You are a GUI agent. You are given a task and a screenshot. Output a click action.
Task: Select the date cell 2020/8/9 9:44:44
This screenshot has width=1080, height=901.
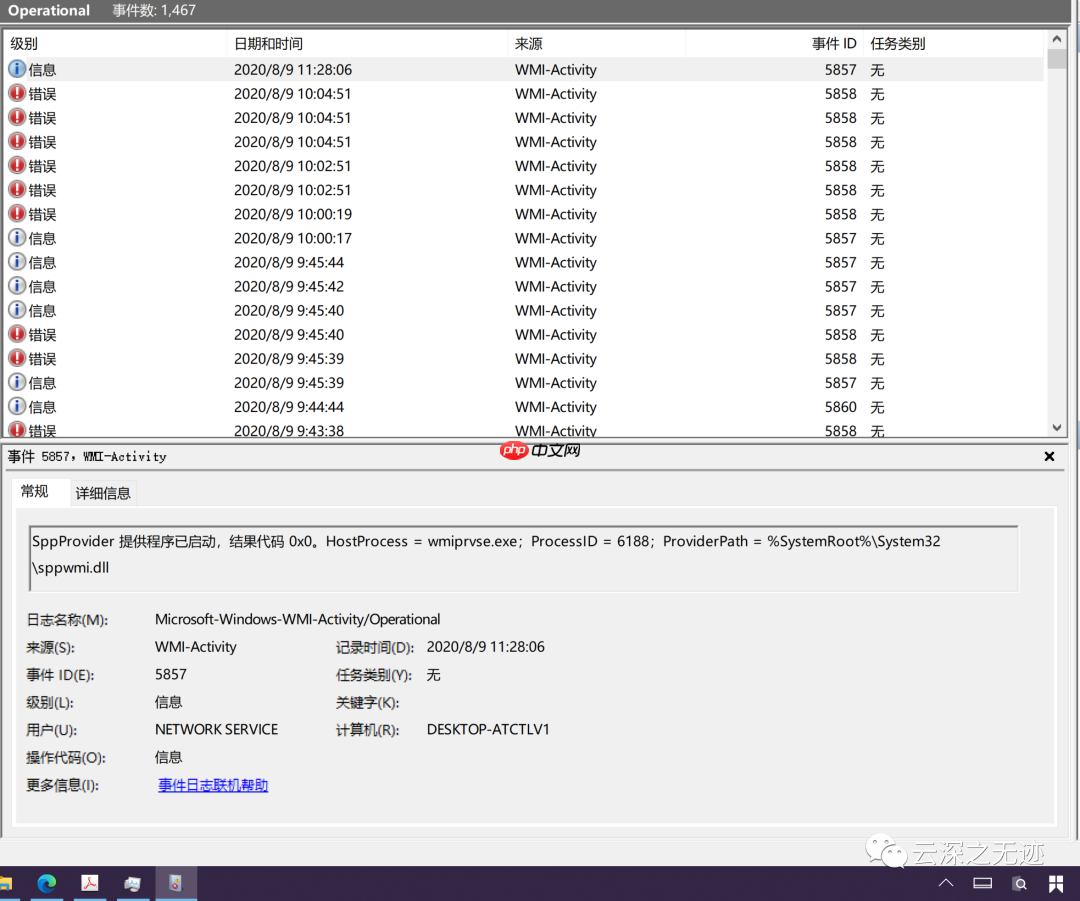coord(289,407)
